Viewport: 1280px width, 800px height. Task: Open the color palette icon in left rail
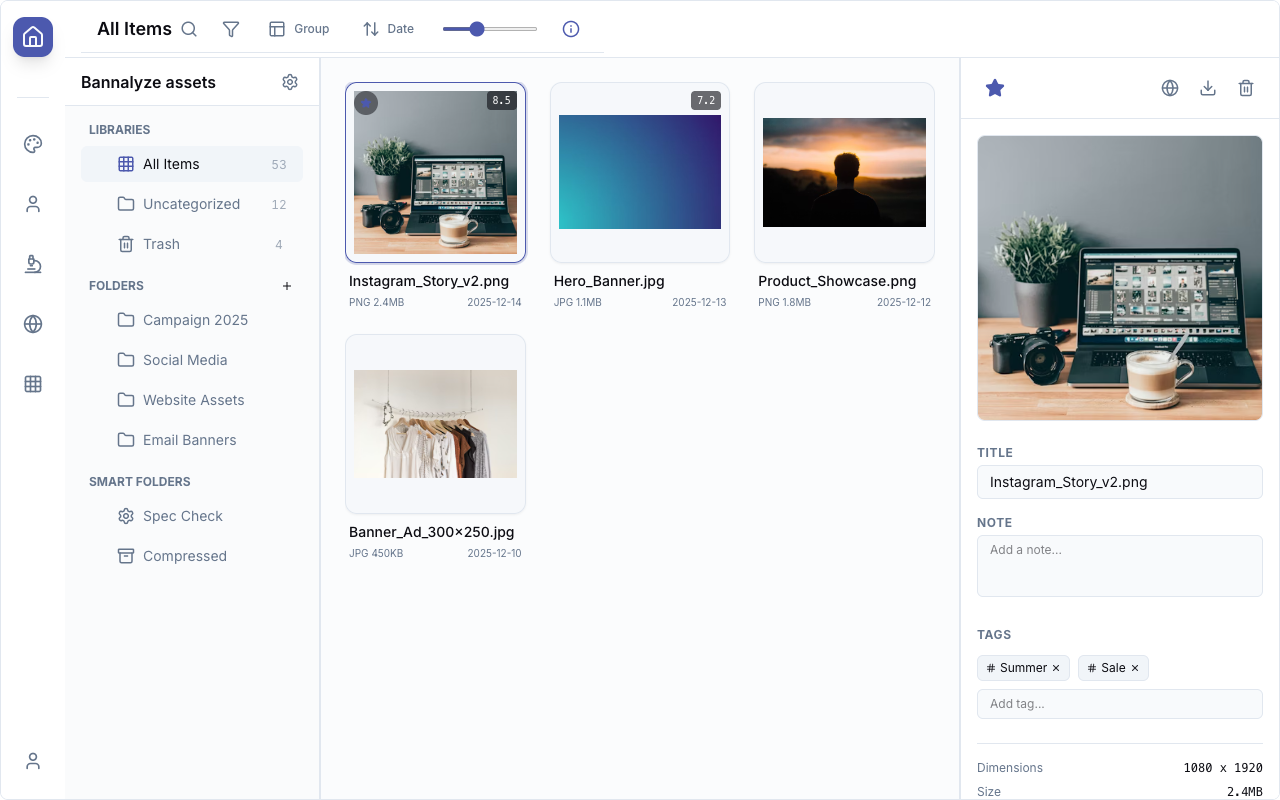tap(33, 144)
